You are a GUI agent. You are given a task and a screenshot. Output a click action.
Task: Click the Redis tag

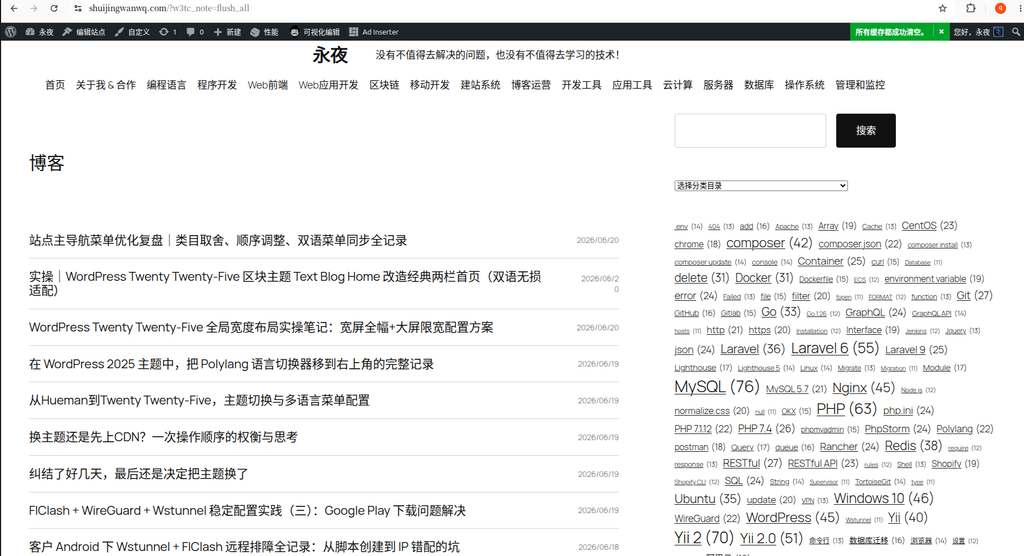[x=913, y=446]
